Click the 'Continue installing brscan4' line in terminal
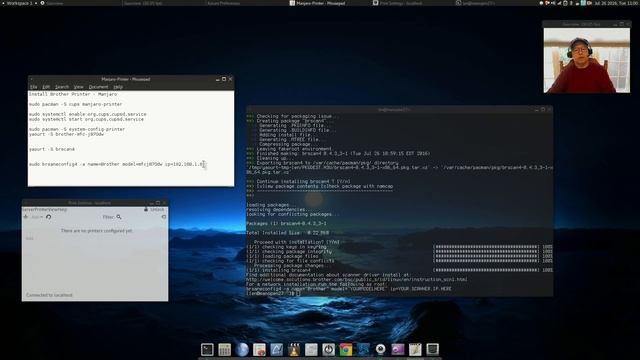This screenshot has width=640, height=360. click(x=303, y=182)
